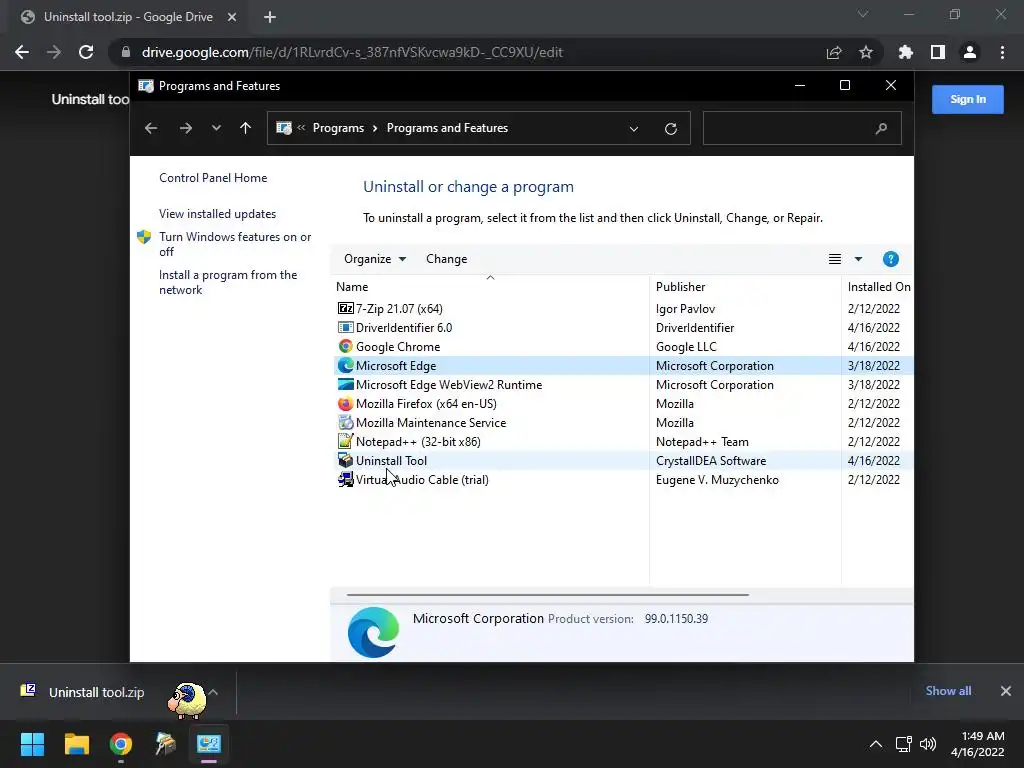Refresh the Programs and Features list
The width and height of the screenshot is (1024, 768).
coord(671,129)
